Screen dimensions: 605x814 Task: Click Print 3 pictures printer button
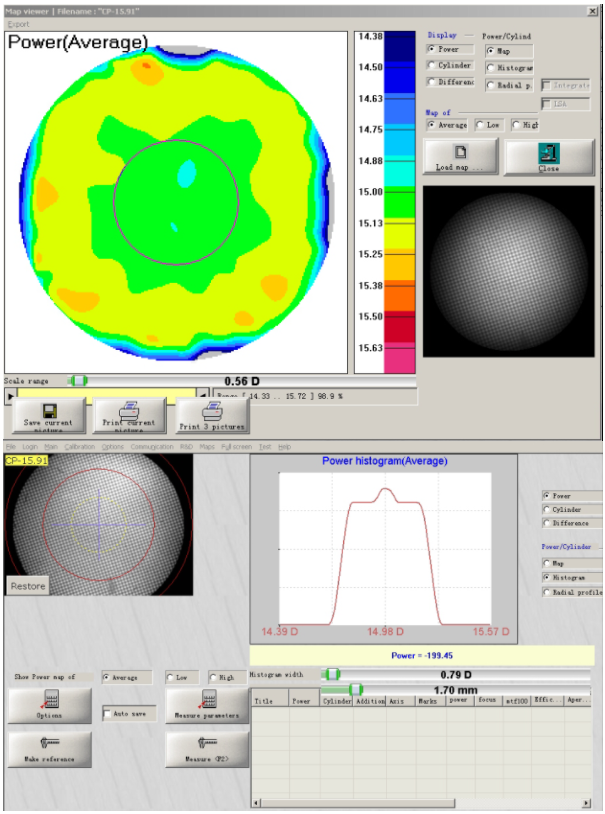(x=212, y=415)
